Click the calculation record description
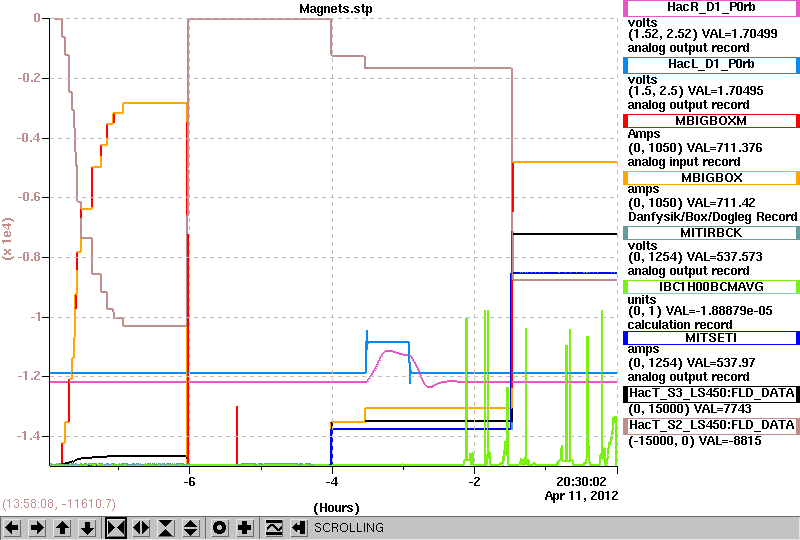This screenshot has width=800, height=540. pos(680,325)
